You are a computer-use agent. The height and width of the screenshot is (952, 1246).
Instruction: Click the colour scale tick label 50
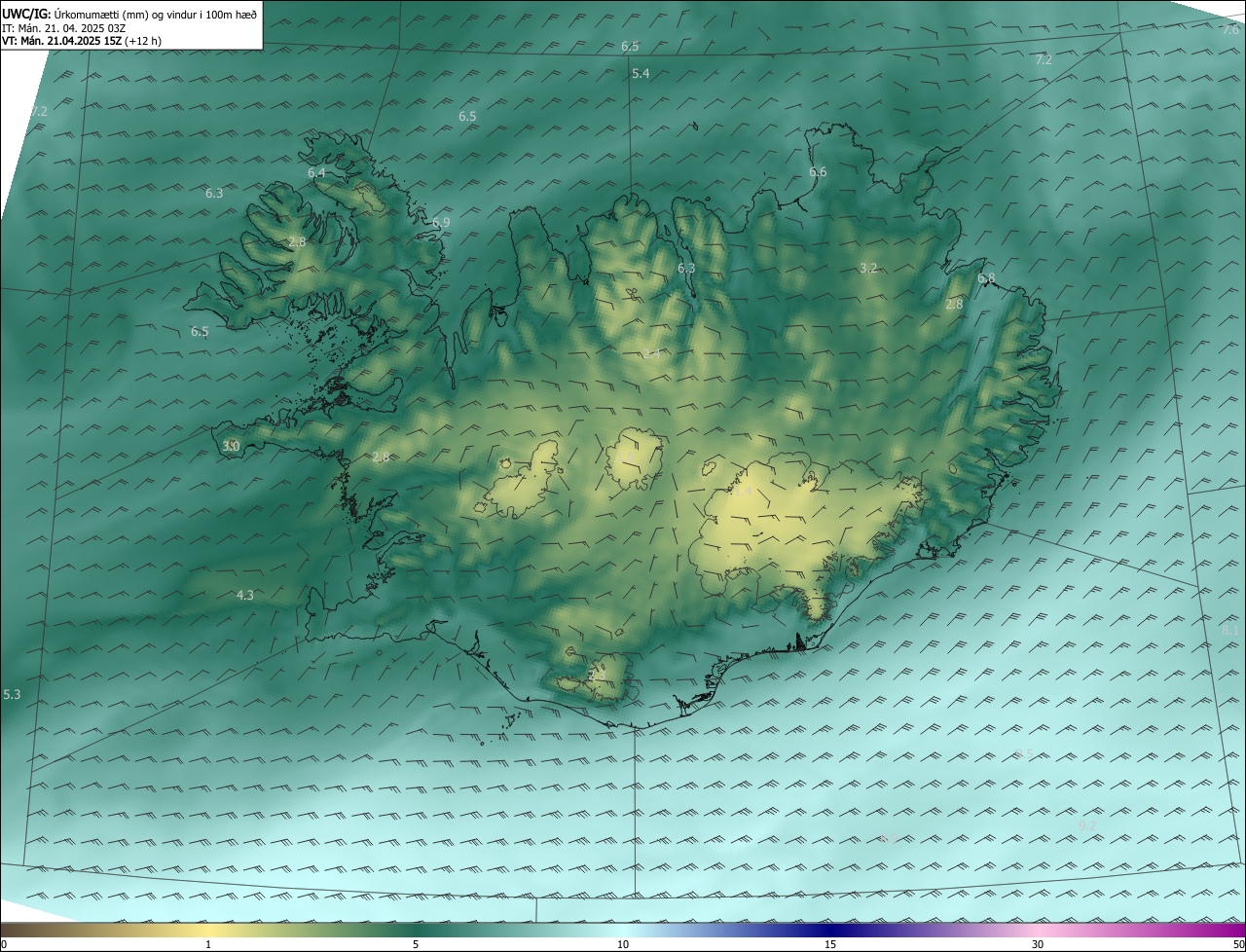point(1238,944)
